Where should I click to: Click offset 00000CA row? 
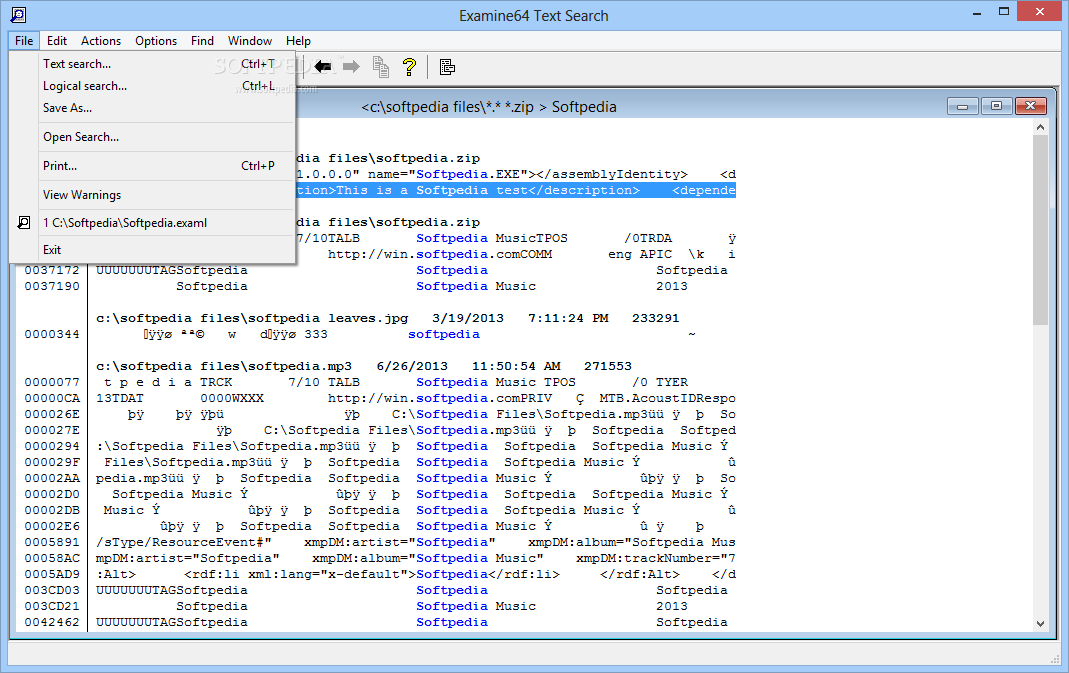point(52,398)
